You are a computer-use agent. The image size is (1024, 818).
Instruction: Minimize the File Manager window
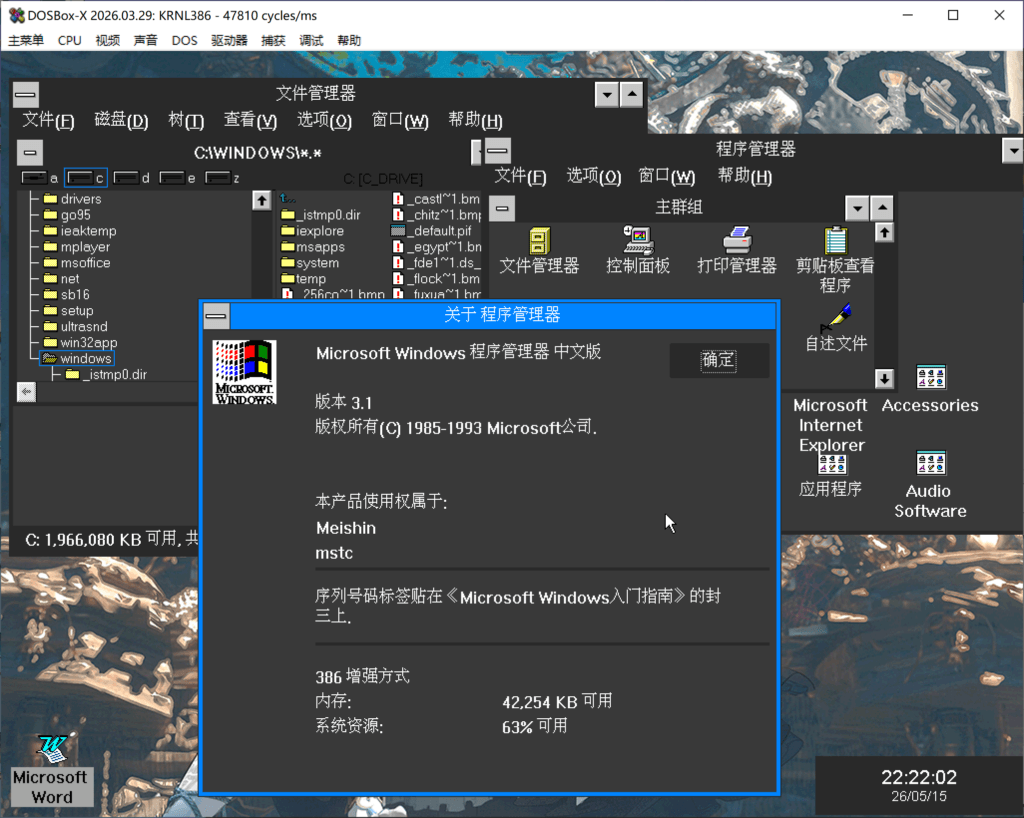[607, 95]
